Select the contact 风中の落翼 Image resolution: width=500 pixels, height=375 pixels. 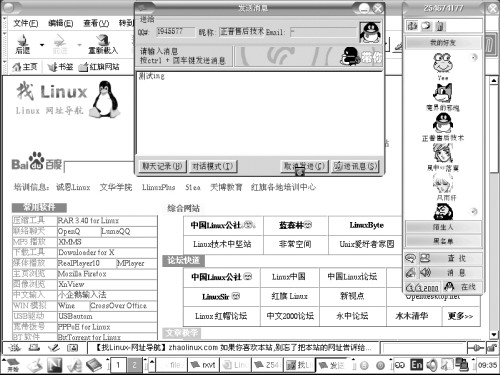(443, 157)
